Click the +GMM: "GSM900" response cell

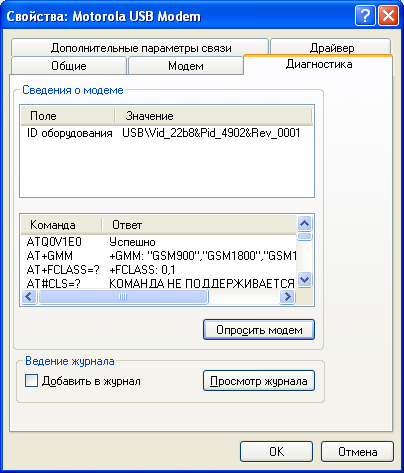(202, 256)
